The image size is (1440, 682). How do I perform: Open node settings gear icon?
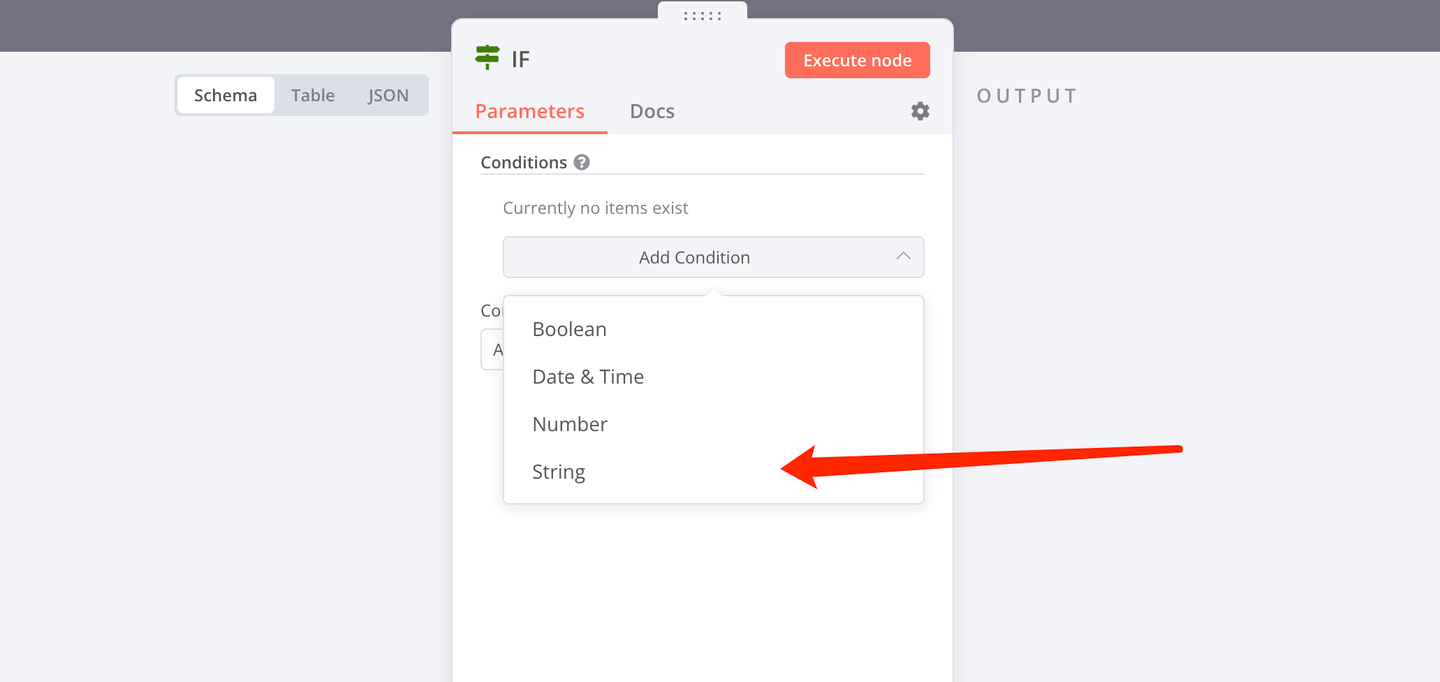pos(920,111)
